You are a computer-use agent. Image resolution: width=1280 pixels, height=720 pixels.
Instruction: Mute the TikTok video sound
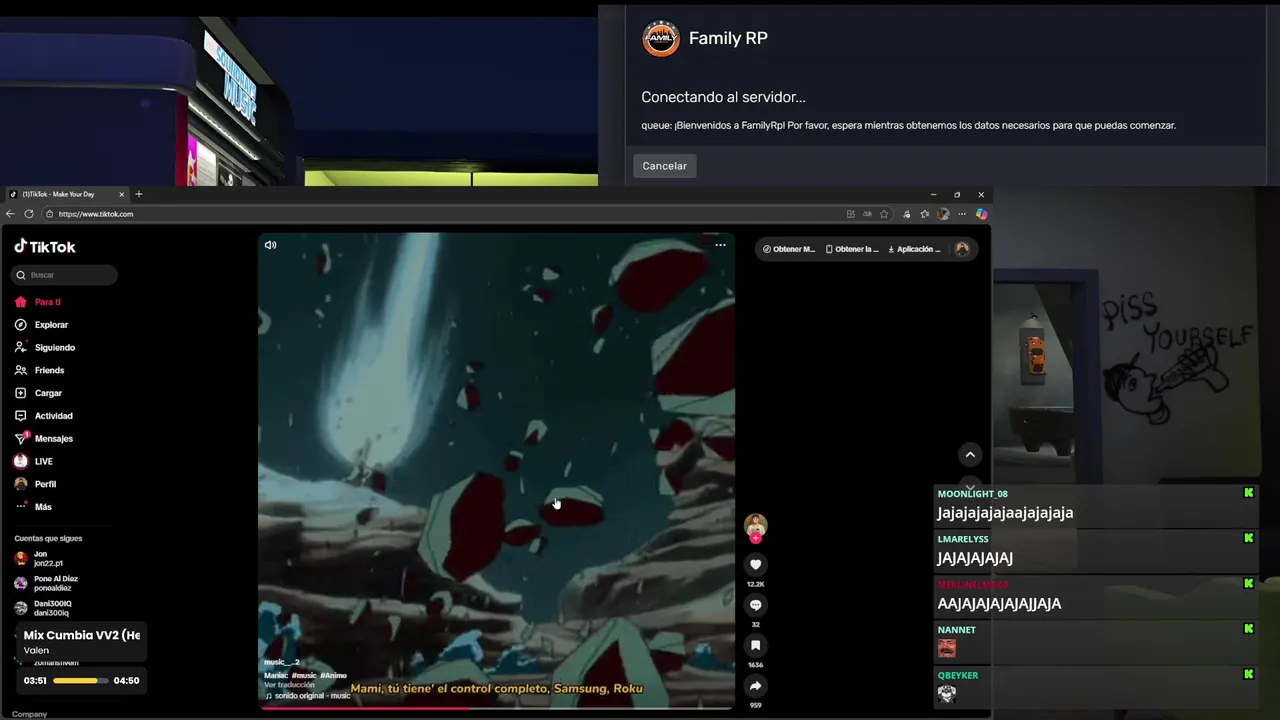click(x=270, y=245)
